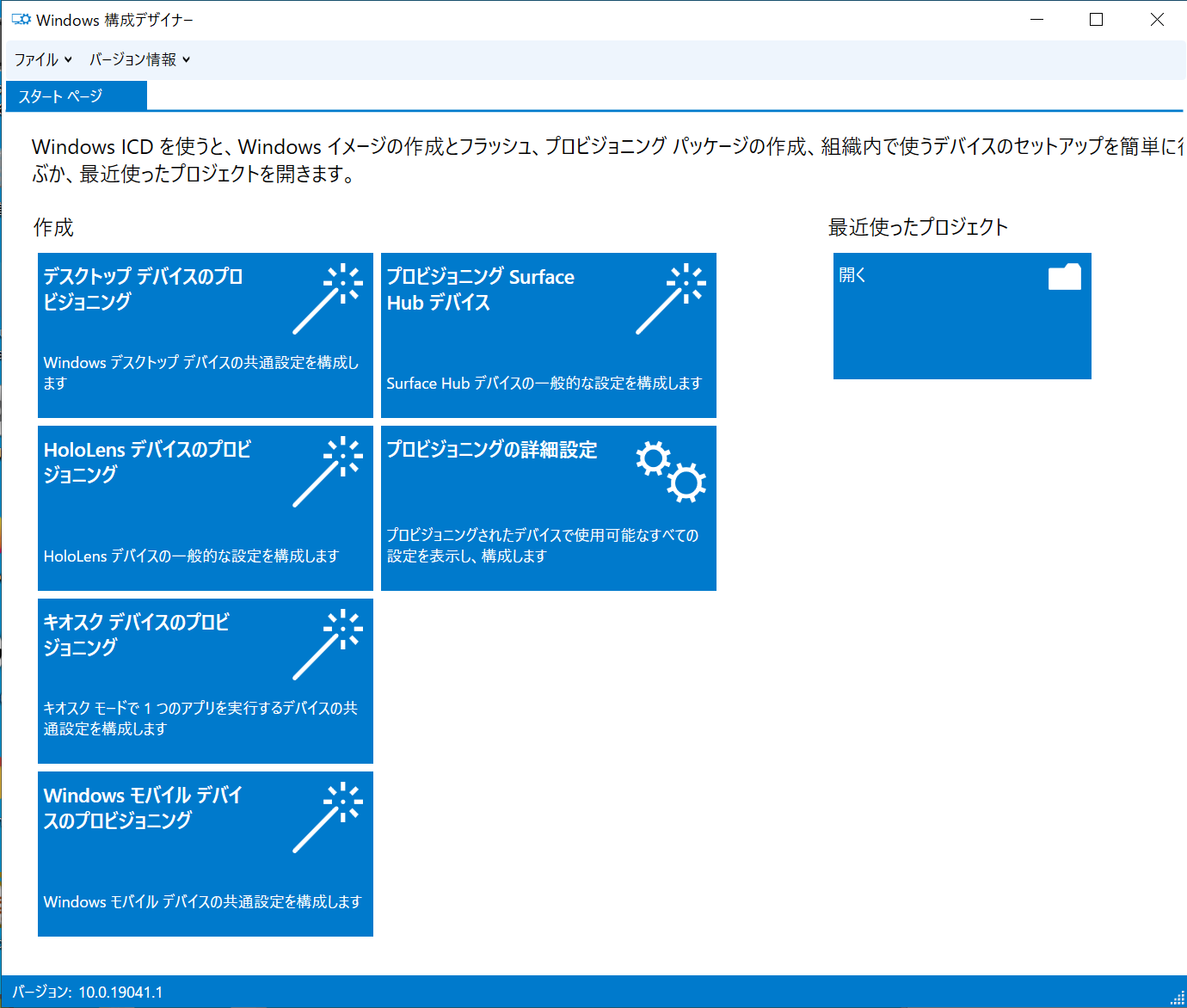The width and height of the screenshot is (1187, 1008).
Task: Click the Windows モバイル デバイスのプロビジョニング tile title
Action: [144, 808]
